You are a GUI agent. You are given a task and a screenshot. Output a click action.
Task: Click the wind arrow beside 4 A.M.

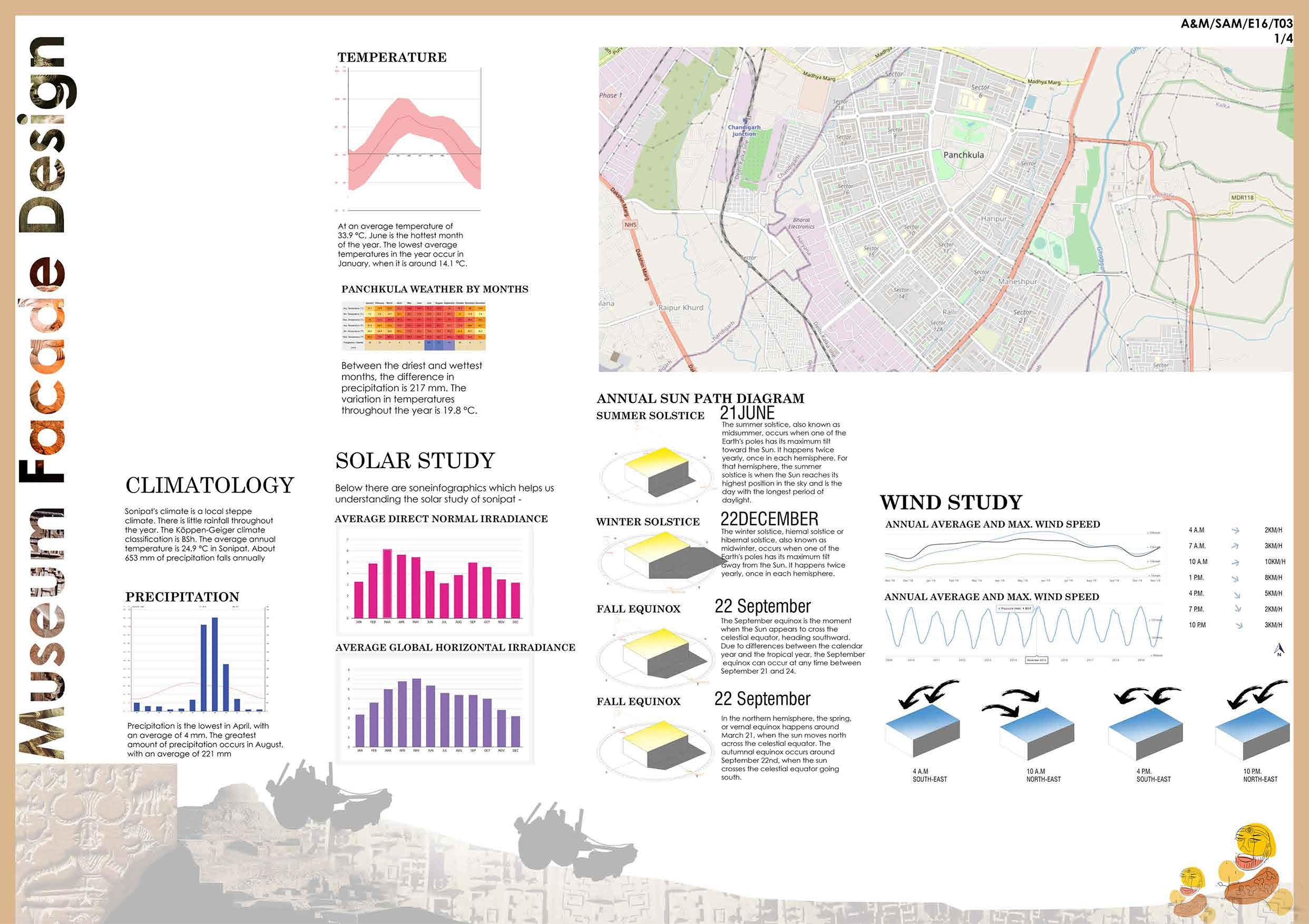point(1235,530)
